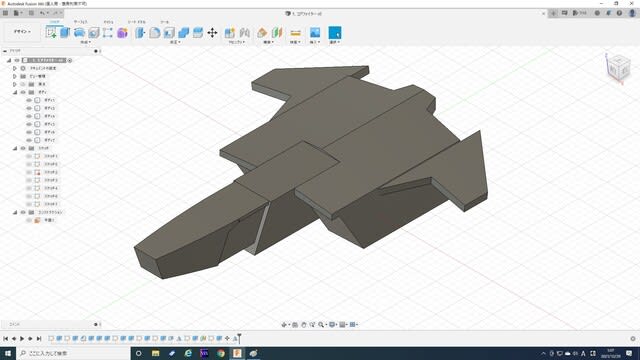Play the timeline history

[x=22, y=338]
